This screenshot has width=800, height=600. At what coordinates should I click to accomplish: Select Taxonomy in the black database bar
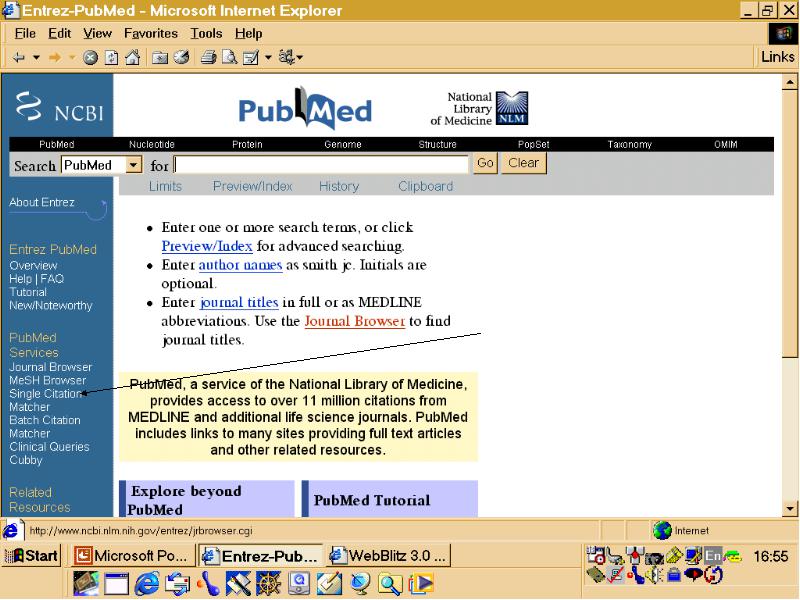point(630,144)
